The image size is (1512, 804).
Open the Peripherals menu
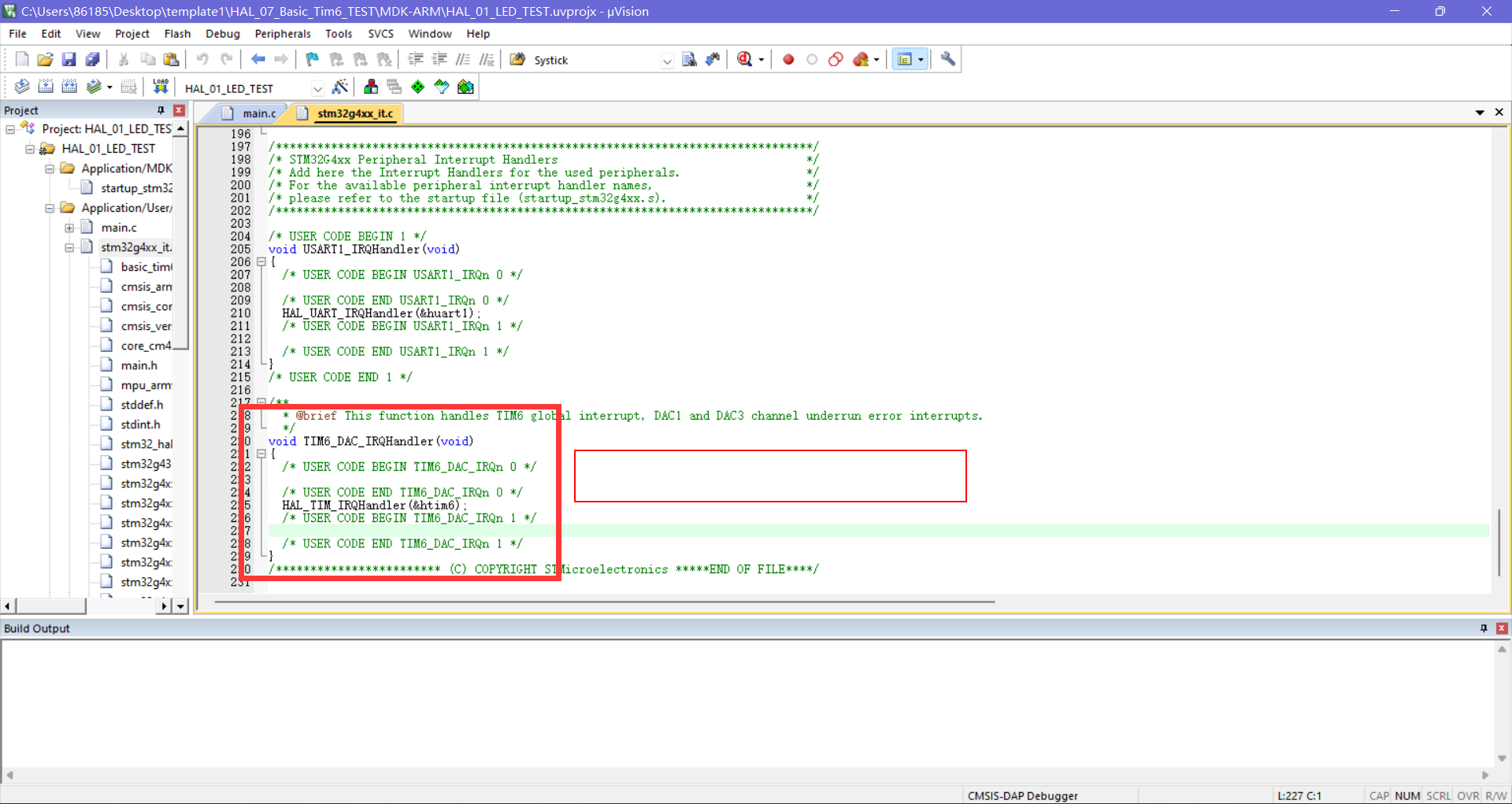[x=283, y=34]
